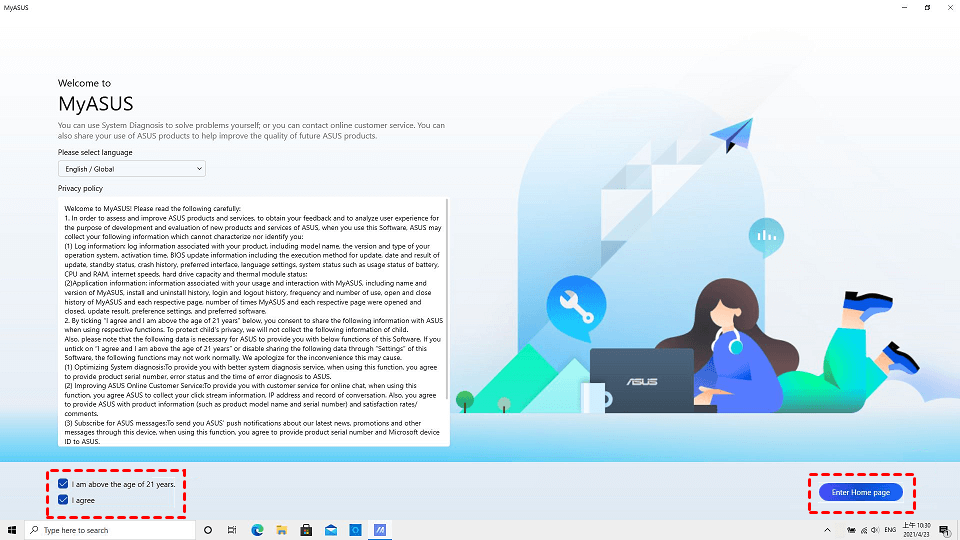Toggle the 'I agree' checkbox
The width and height of the screenshot is (960, 540).
[63, 500]
